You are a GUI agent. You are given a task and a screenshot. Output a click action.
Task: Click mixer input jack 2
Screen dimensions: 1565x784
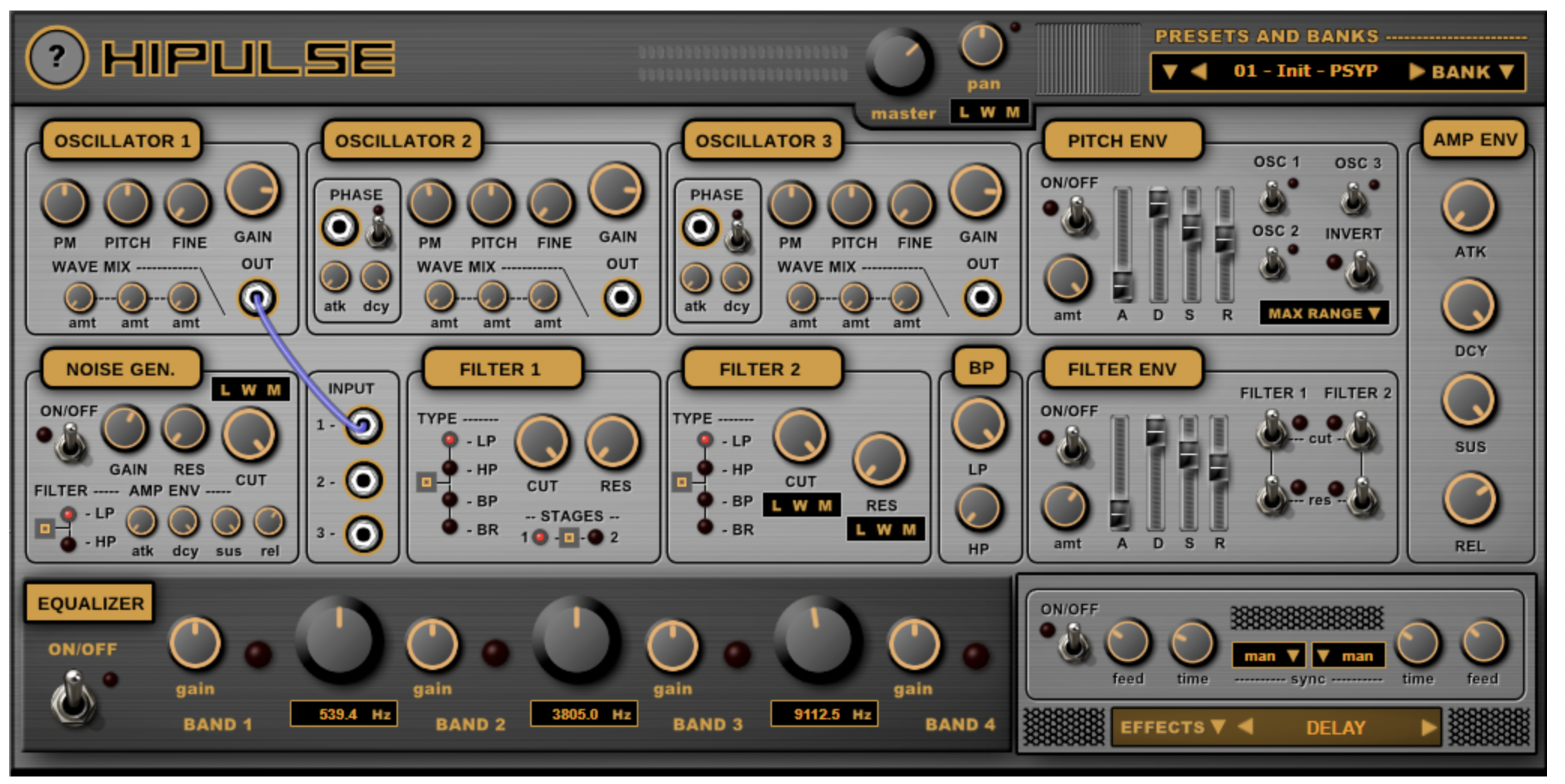pos(363,481)
